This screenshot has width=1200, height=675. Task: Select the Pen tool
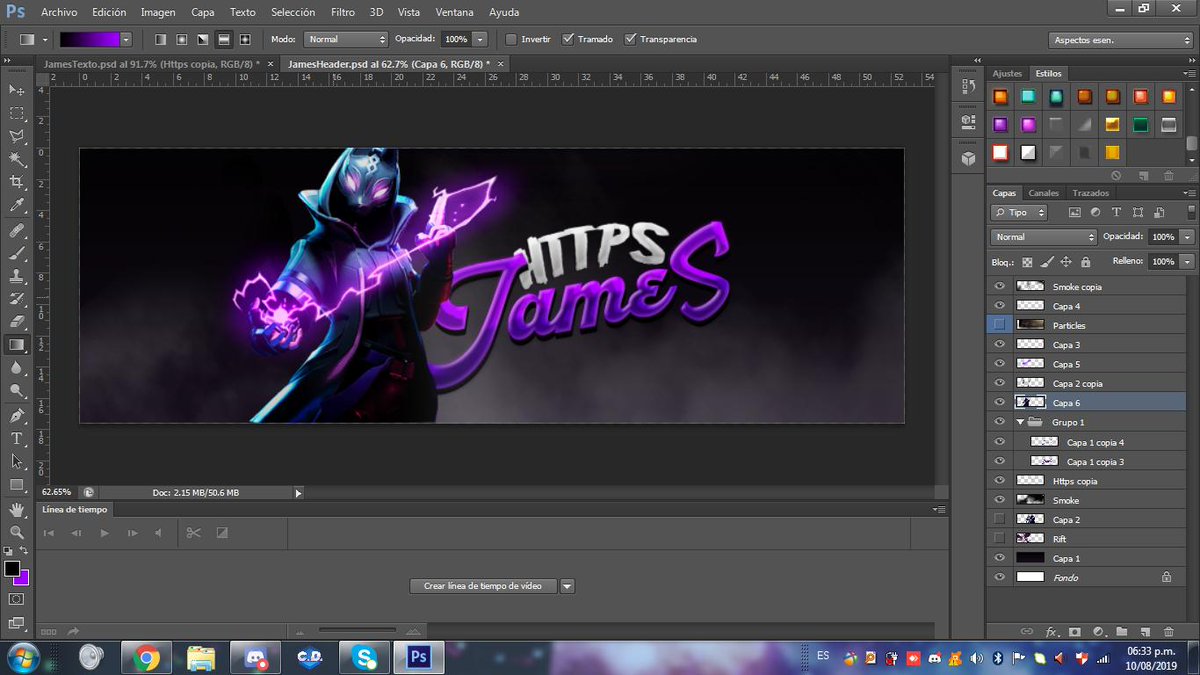click(16, 415)
